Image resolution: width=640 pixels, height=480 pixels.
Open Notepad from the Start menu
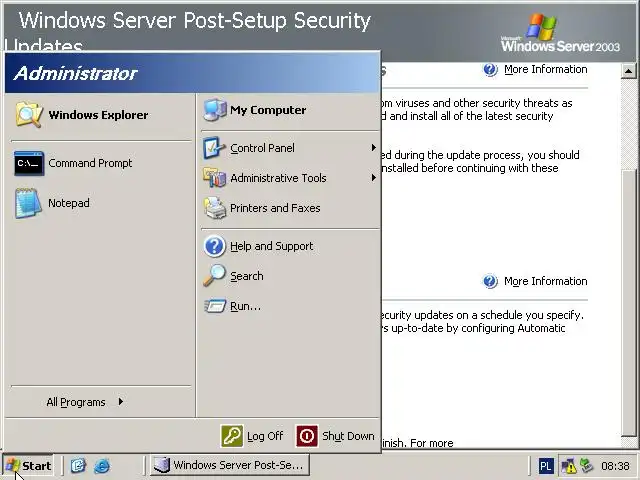coord(101,203)
